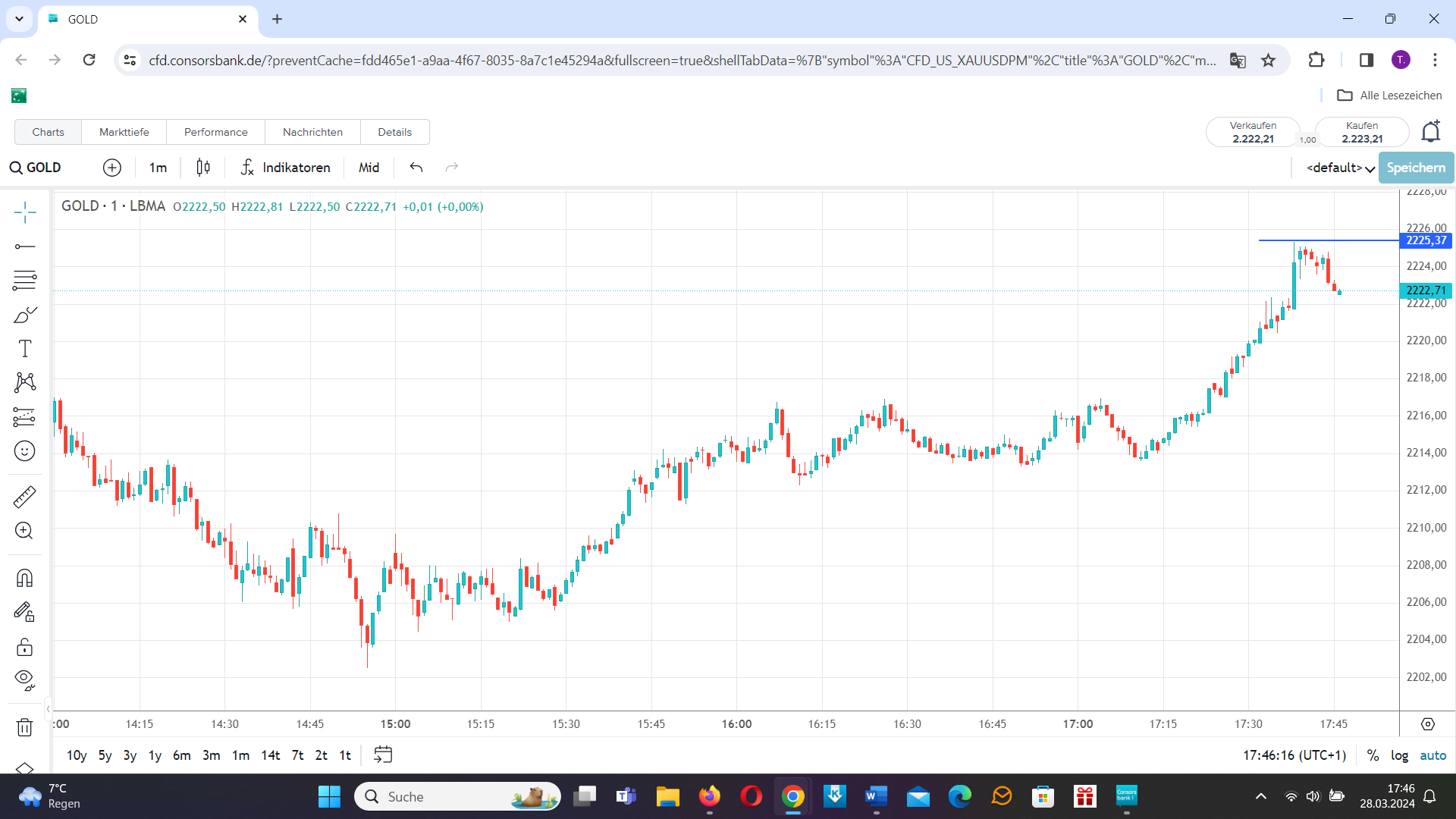Open the Fibonacci retracement tool
Screen dimensions: 1456x819
[25, 280]
